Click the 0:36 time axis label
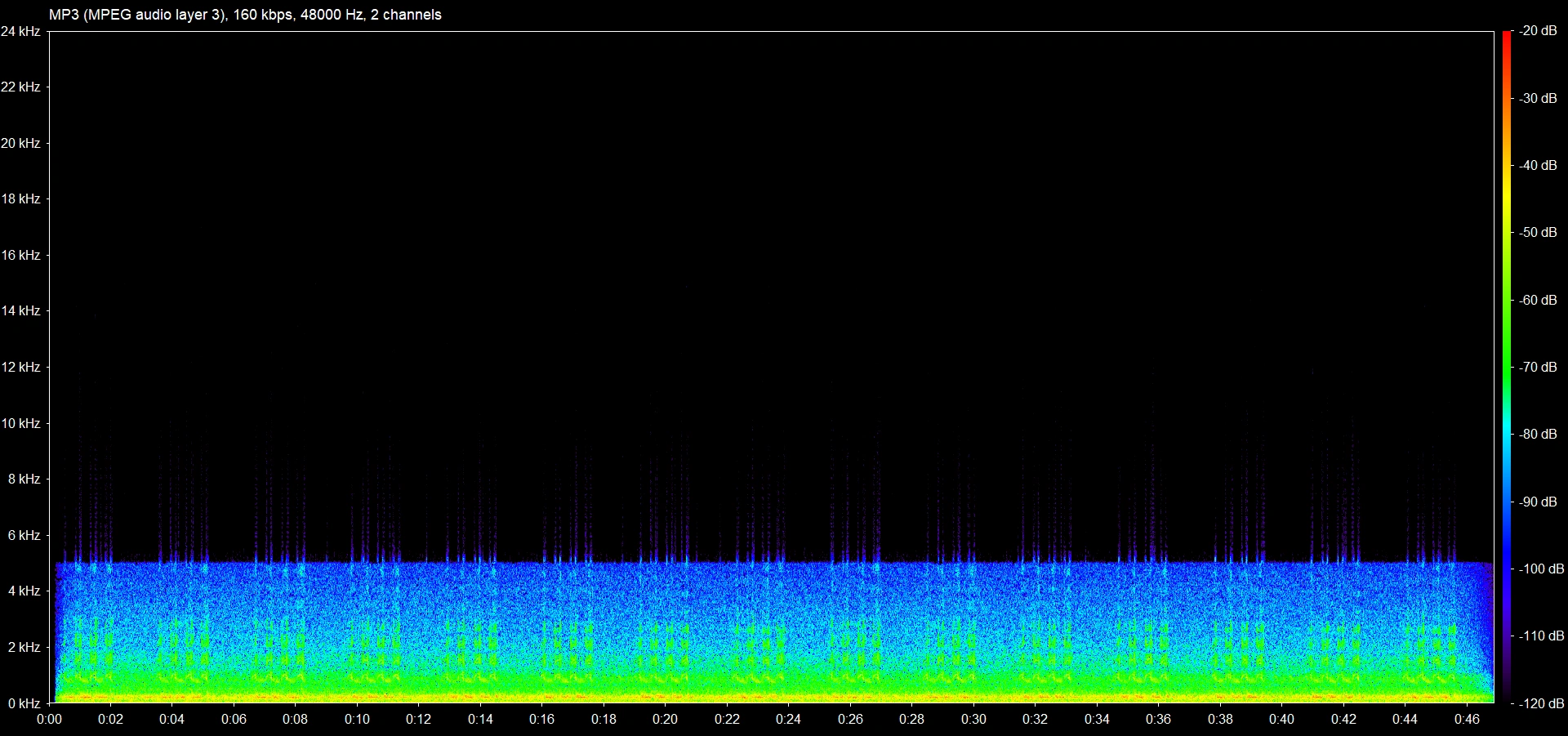This screenshot has width=1568, height=736. tap(1158, 720)
